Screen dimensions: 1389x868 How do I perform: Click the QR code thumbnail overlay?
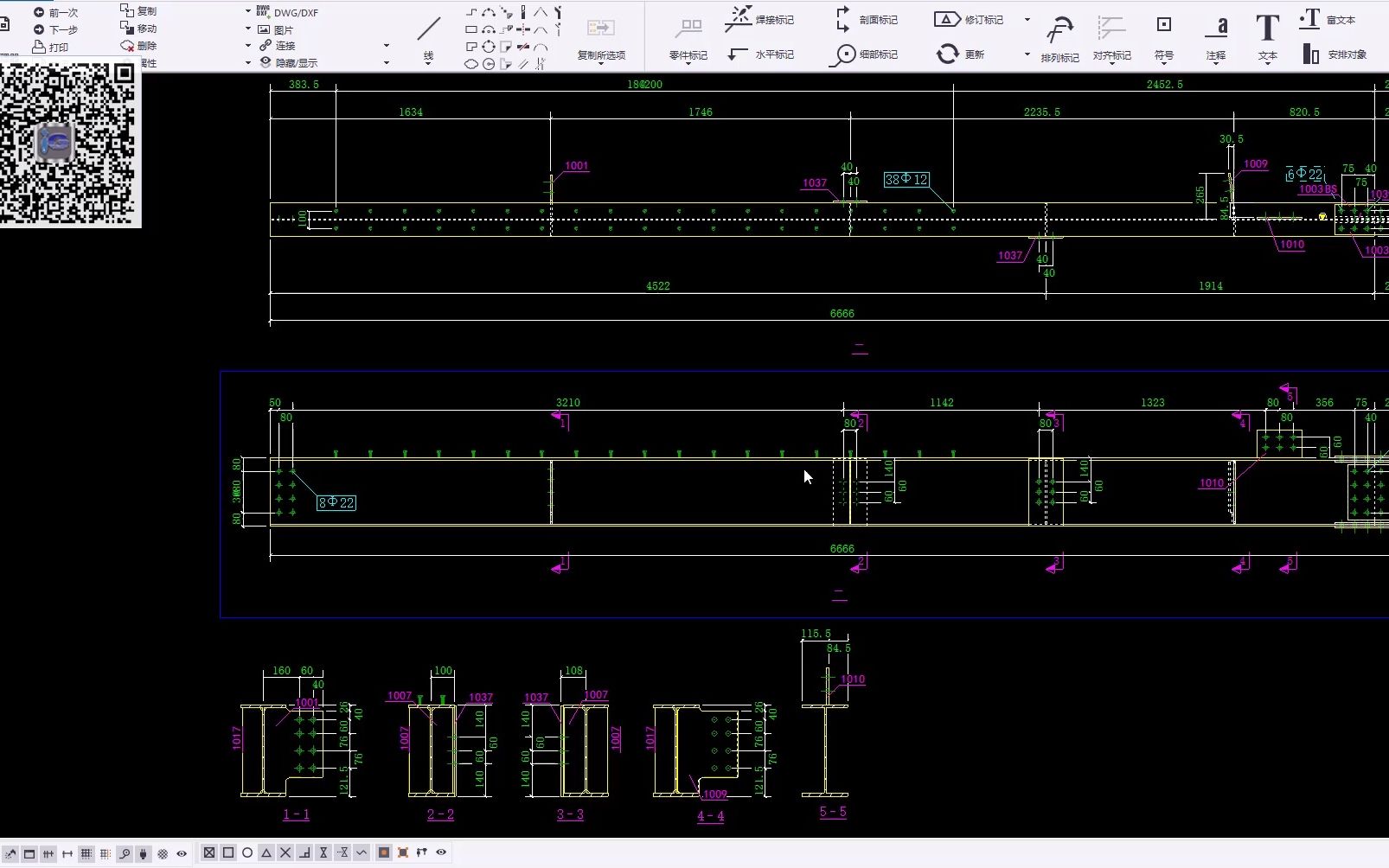coord(69,143)
